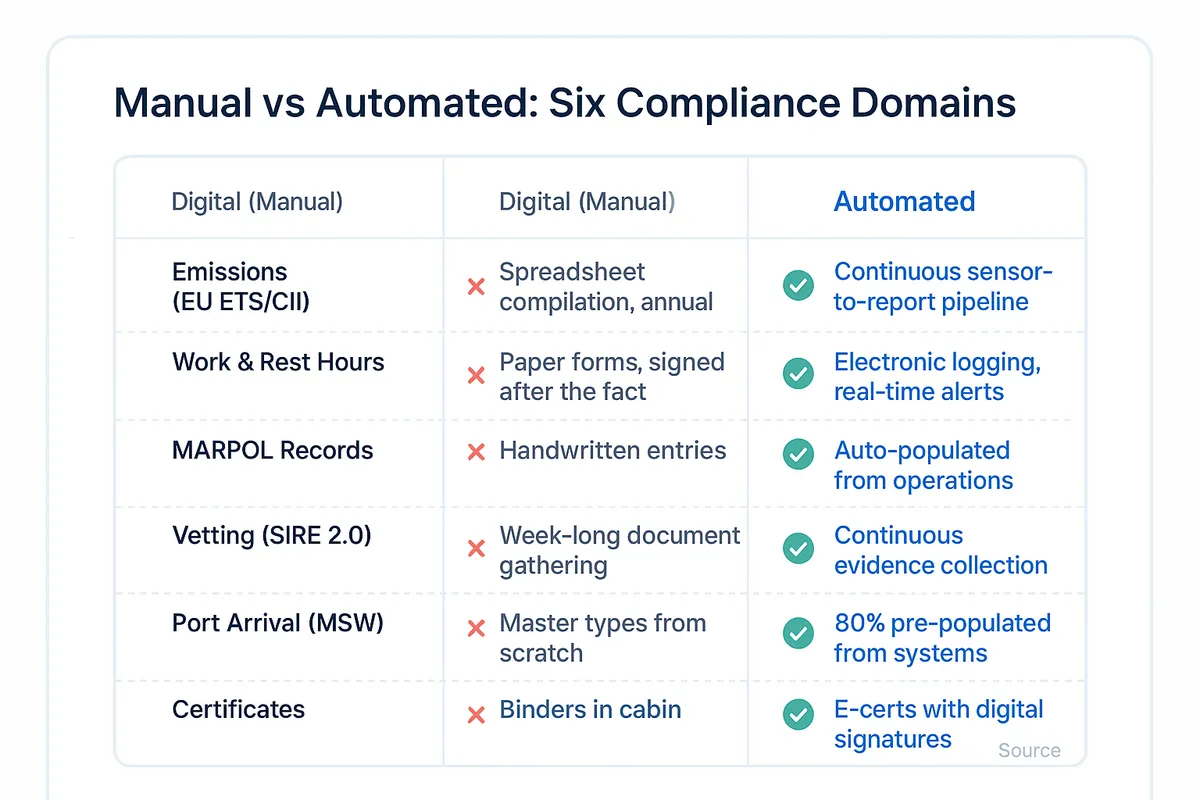Select the title Manual vs Automated: Six Compliance Domains
The image size is (1200, 800).
tap(565, 102)
